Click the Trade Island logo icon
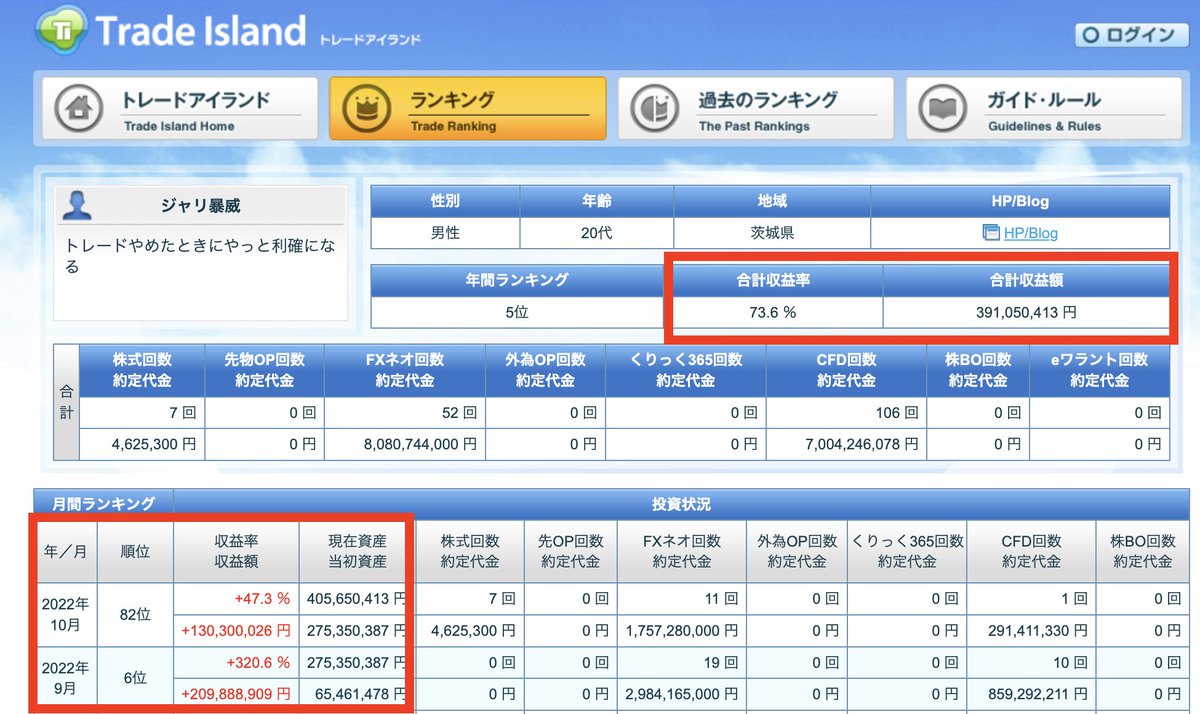The image size is (1200, 714). 62,31
